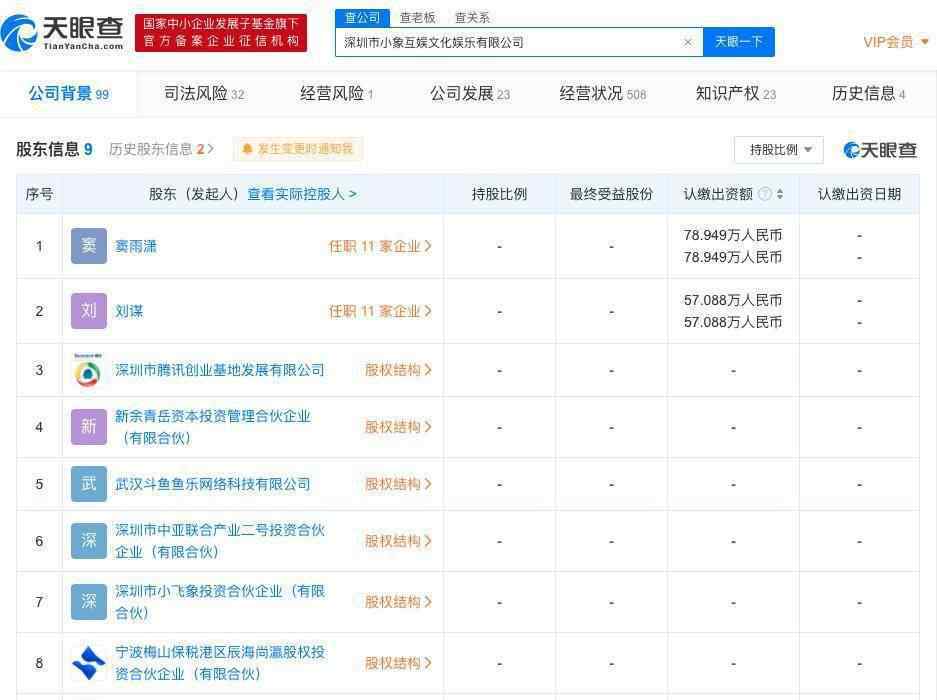Open shareholder 窦雨潇 link
The image size is (937, 700).
click(136, 246)
